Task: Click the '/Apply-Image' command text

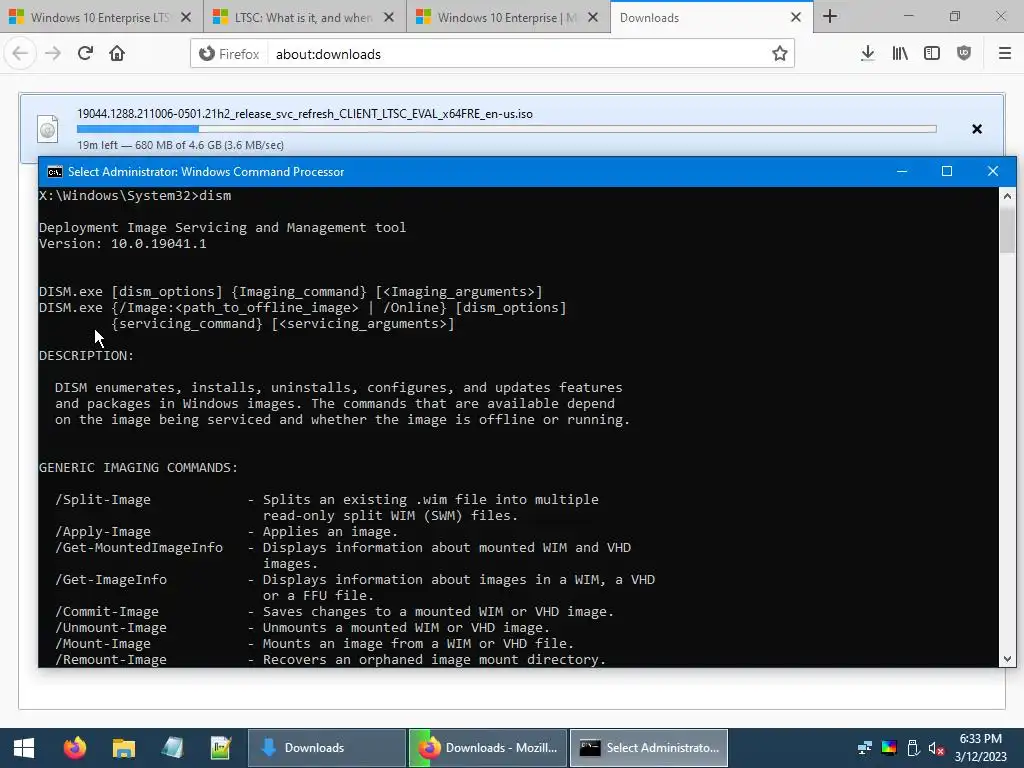Action: (103, 532)
